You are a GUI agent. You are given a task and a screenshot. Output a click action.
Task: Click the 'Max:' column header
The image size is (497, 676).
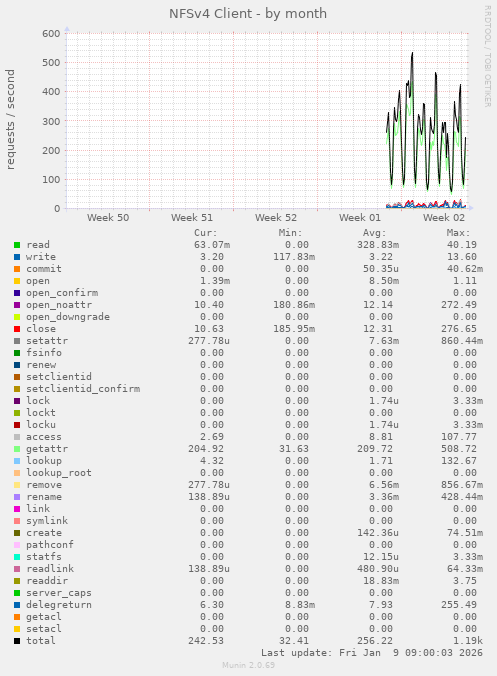pos(458,233)
